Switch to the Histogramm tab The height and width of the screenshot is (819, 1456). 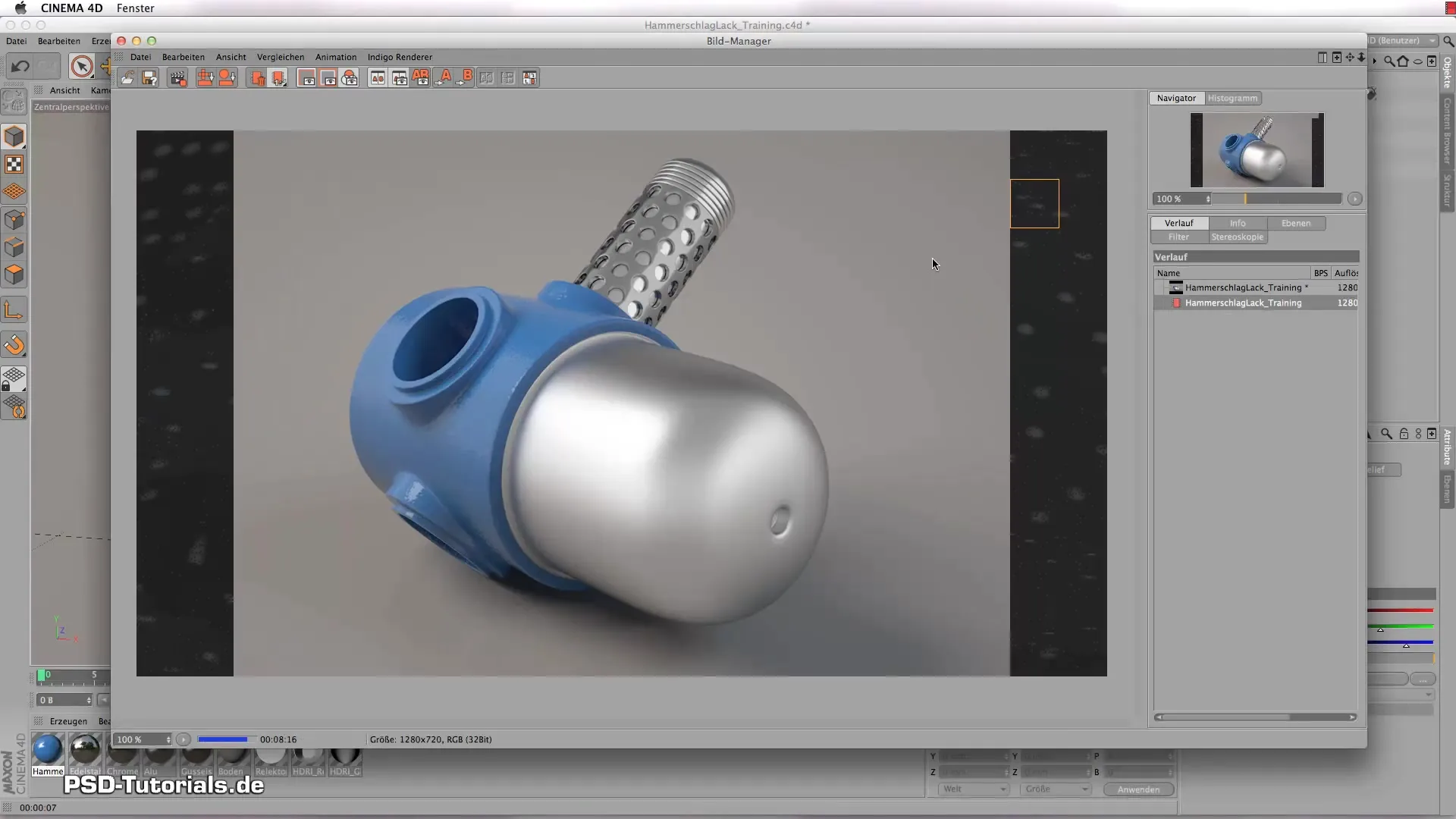click(1232, 98)
